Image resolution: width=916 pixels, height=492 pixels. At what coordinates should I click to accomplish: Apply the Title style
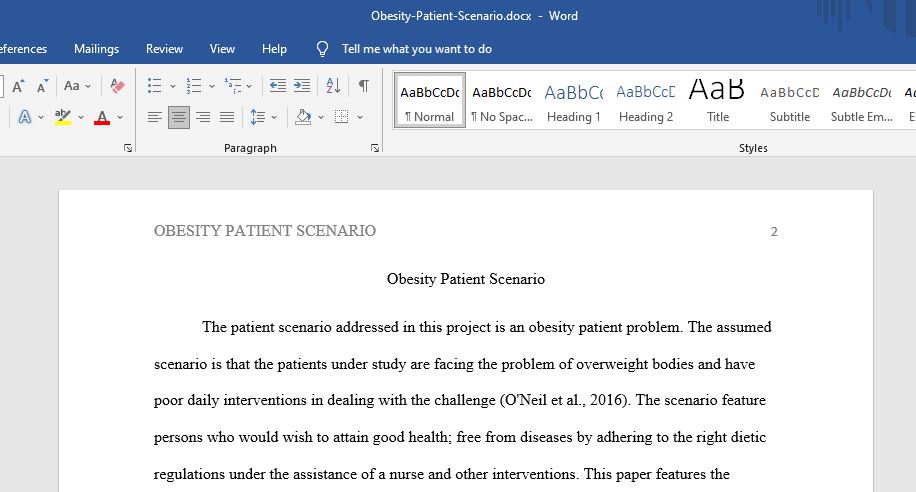pos(717,101)
